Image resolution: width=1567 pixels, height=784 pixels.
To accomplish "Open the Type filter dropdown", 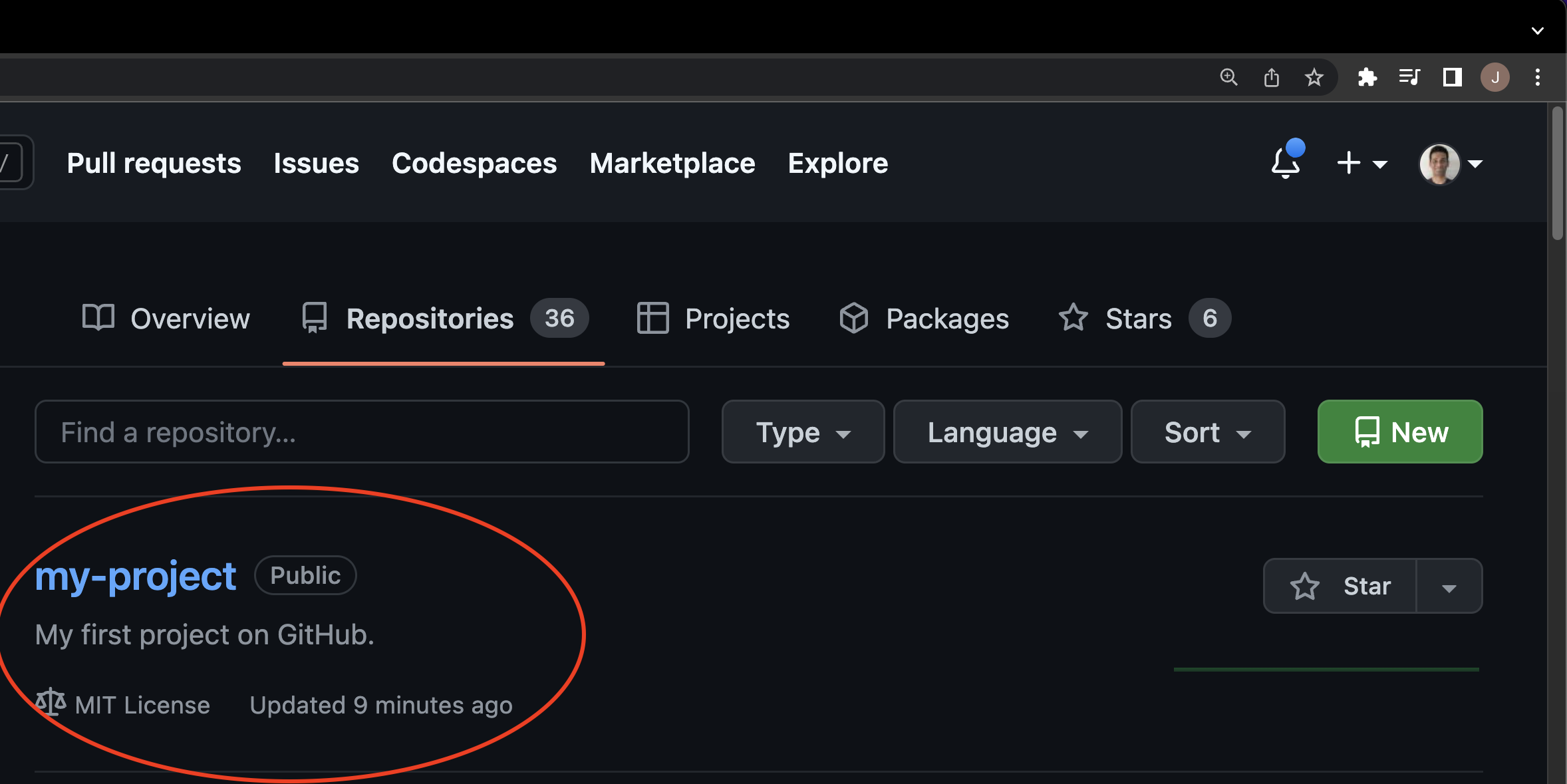I will point(803,432).
